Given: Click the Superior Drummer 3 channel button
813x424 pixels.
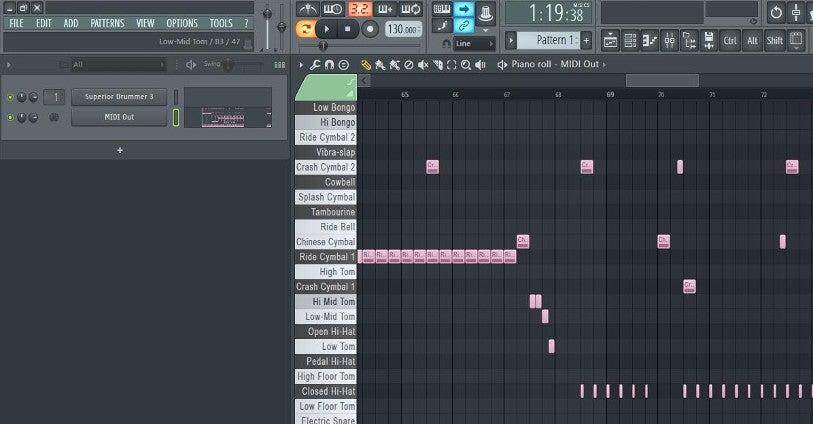Looking at the screenshot, I should coord(119,97).
